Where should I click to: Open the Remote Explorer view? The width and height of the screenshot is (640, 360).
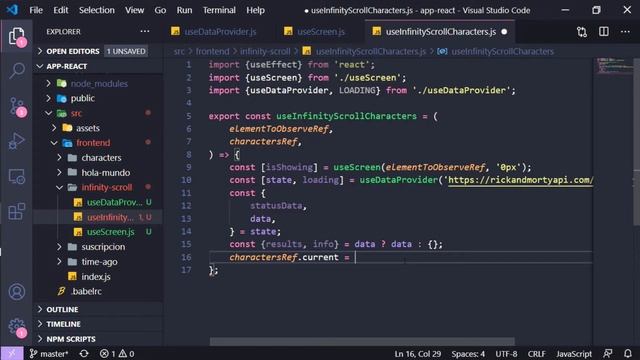click(16, 176)
